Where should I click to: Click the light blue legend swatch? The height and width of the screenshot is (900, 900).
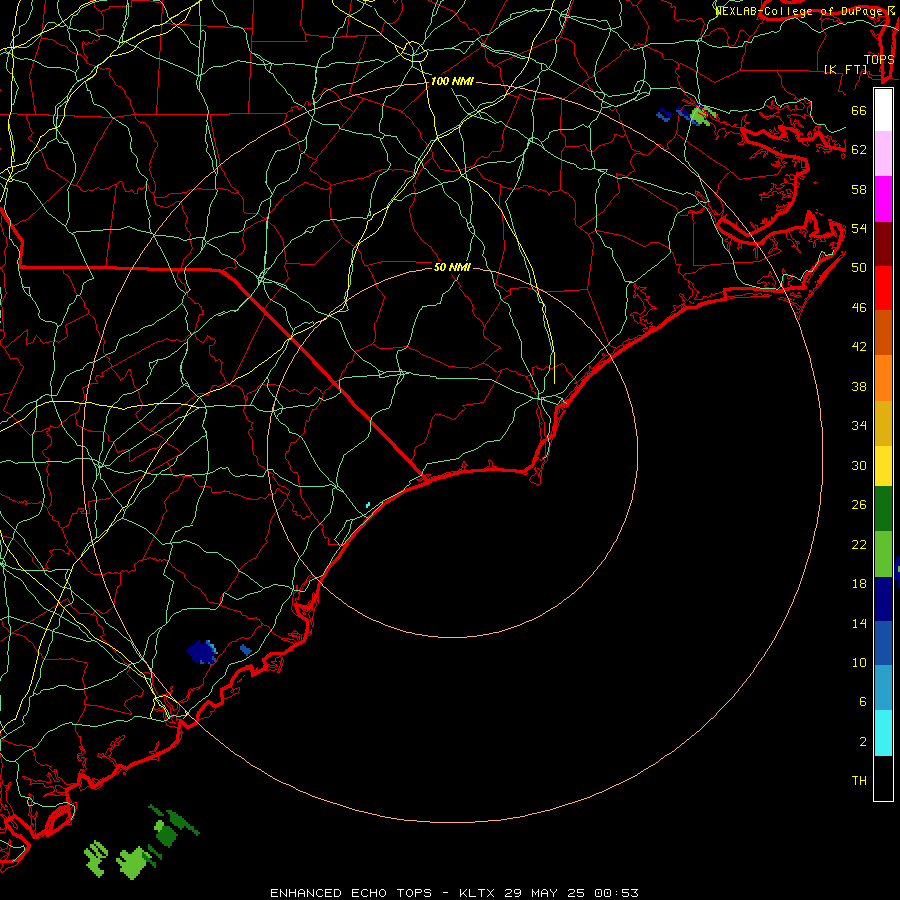click(x=883, y=688)
